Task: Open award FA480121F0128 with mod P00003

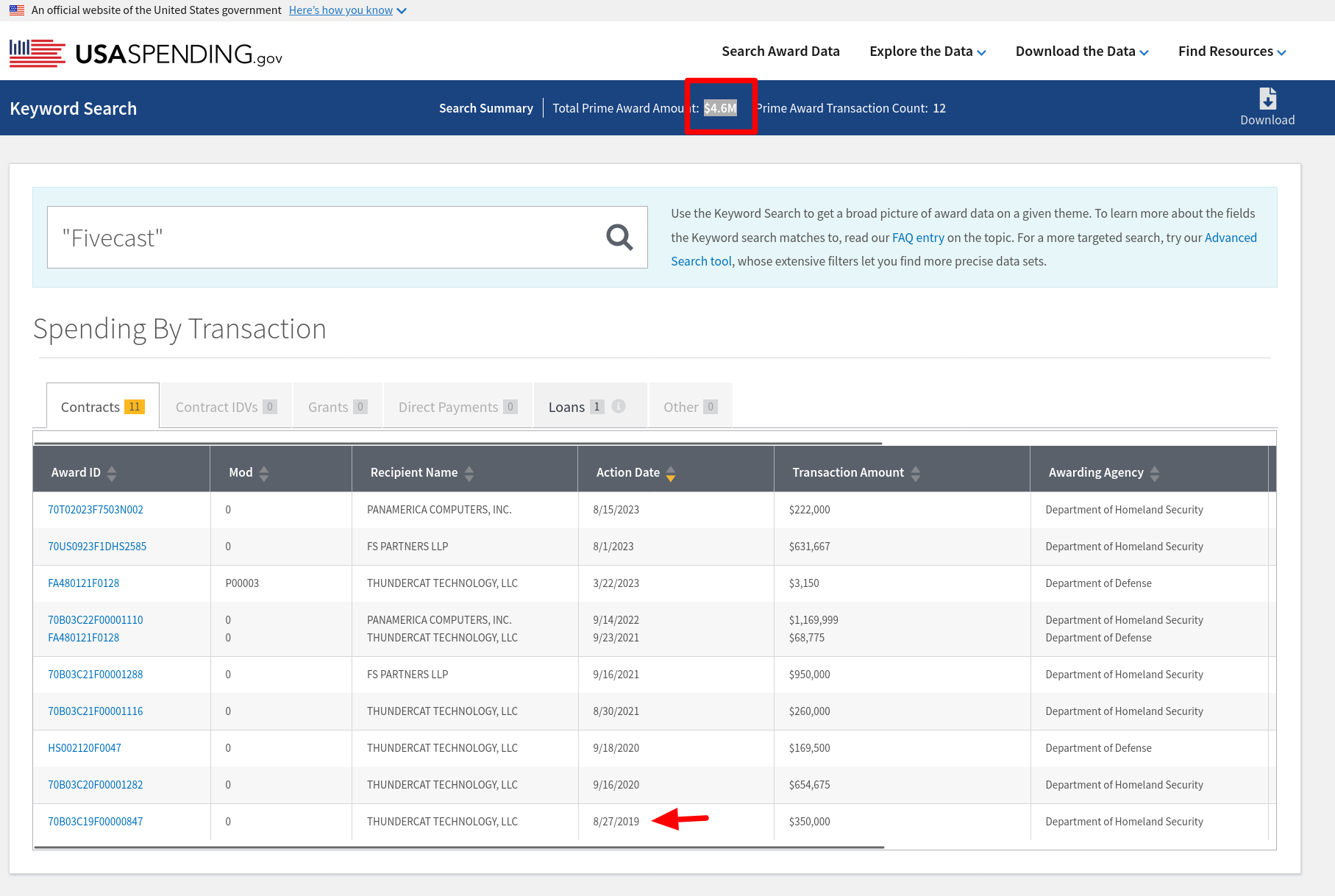Action: pyautogui.click(x=84, y=583)
